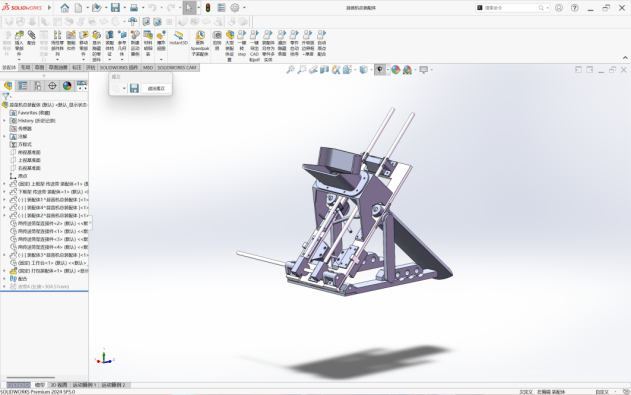
Task: Open the View Settings monitor icon
Action: (424, 70)
